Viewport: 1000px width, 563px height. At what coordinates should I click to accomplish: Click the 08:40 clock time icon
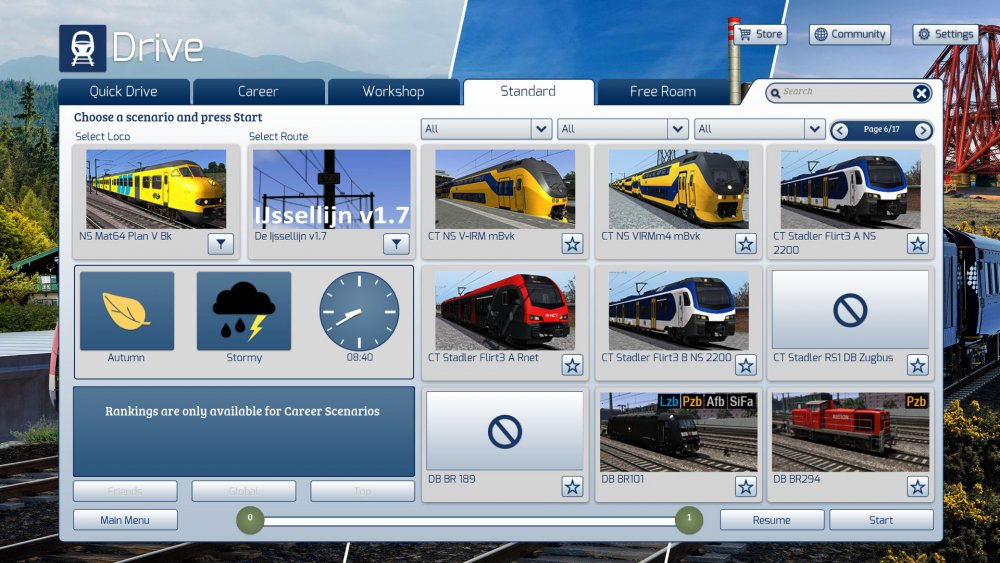(x=359, y=311)
